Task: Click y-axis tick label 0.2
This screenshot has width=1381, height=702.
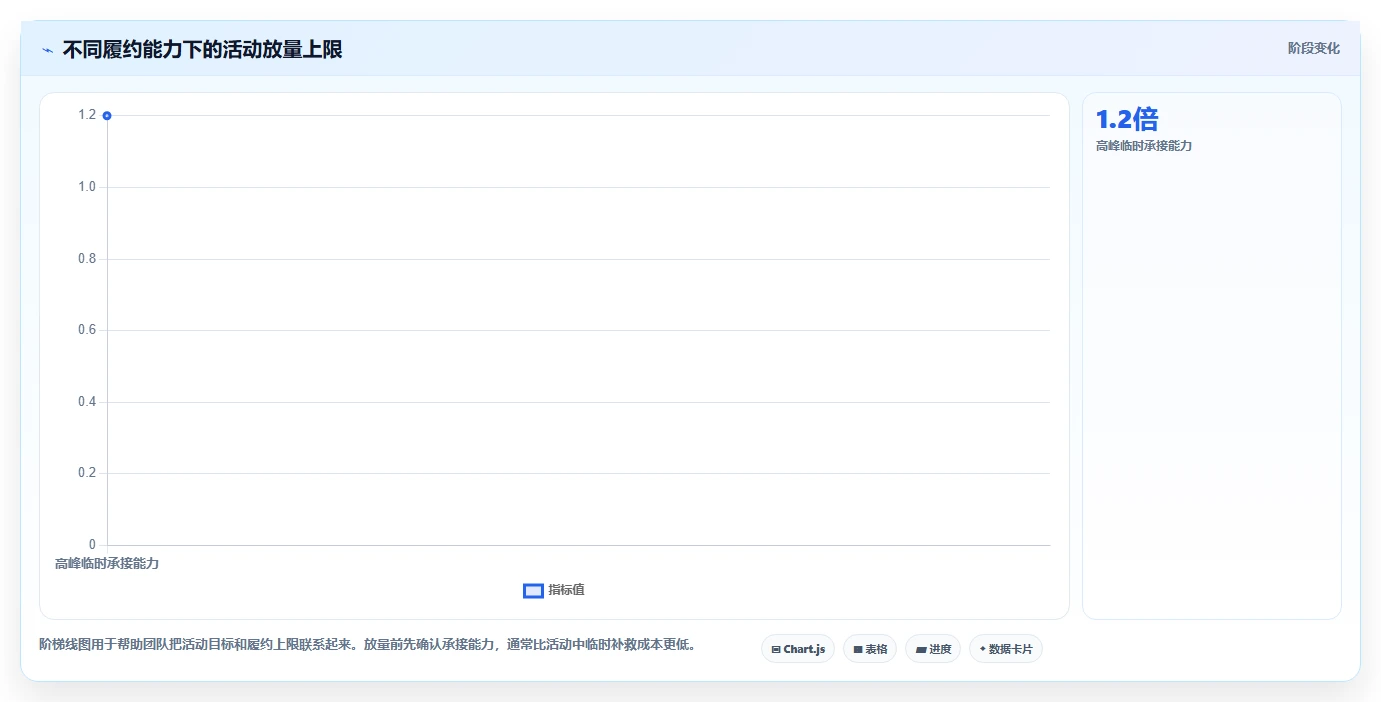Action: point(87,473)
